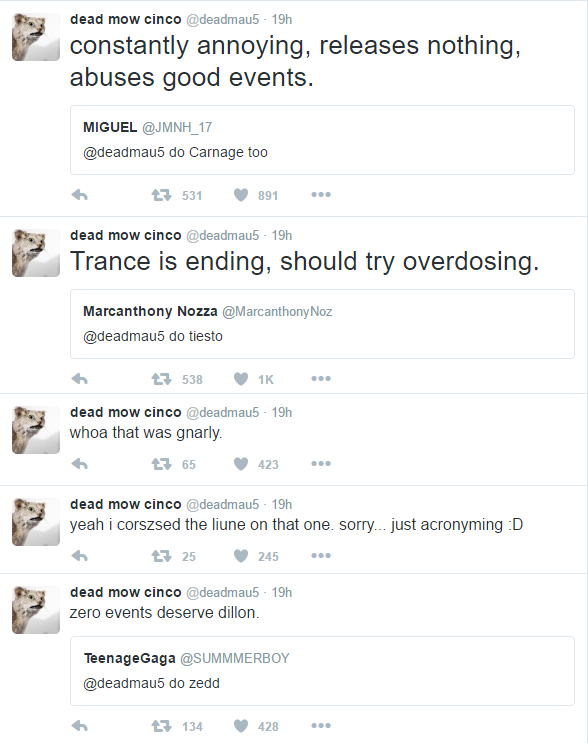Open more options on the tiesto tweet

coord(321,379)
